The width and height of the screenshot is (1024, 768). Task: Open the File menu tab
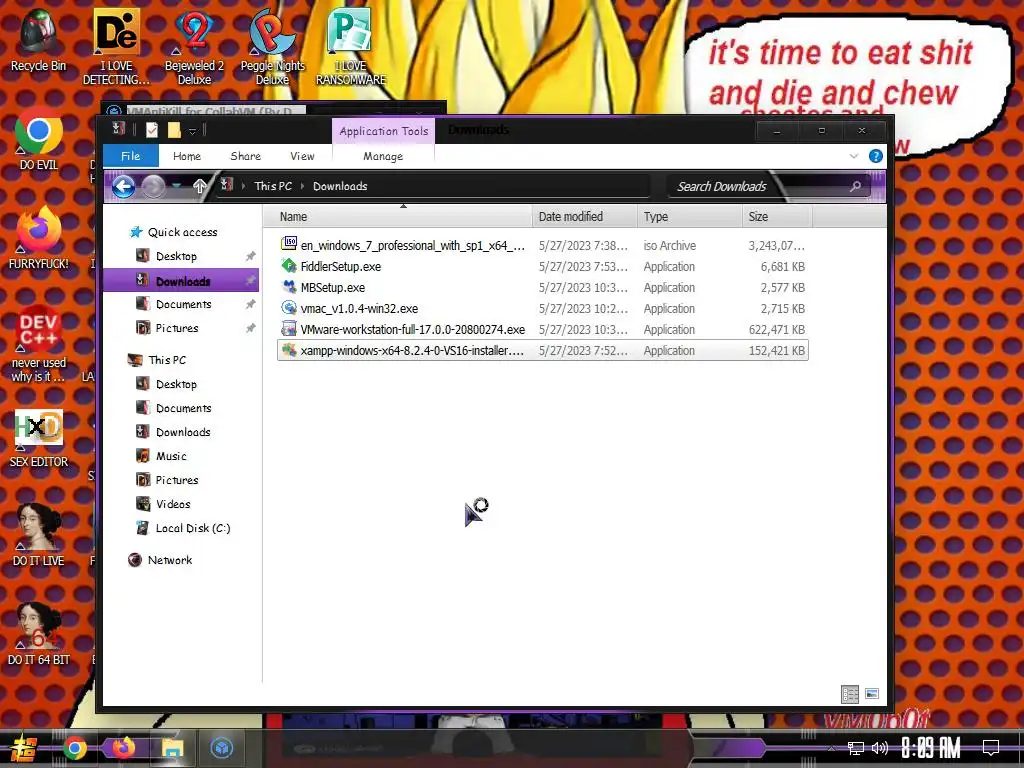point(131,156)
